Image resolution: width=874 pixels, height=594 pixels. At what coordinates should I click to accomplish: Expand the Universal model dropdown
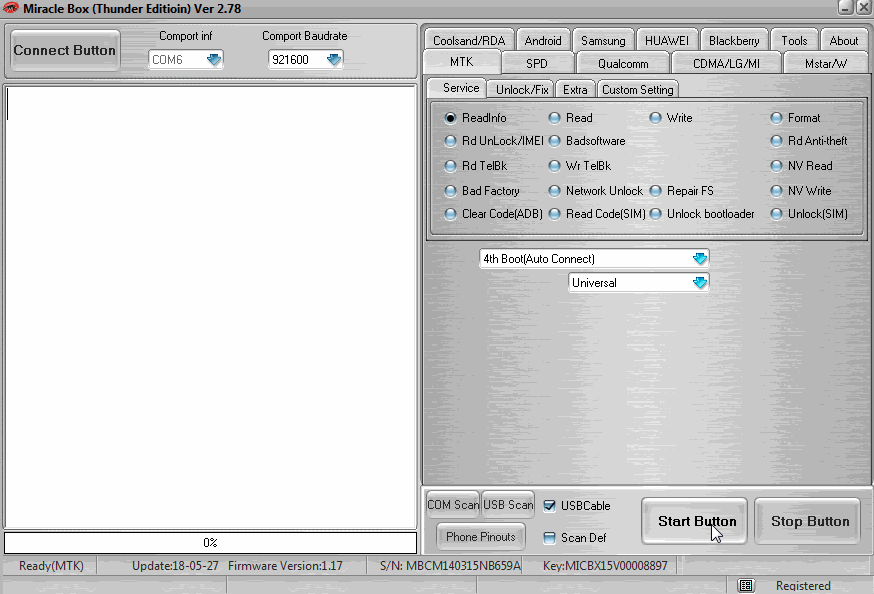pyautogui.click(x=700, y=283)
